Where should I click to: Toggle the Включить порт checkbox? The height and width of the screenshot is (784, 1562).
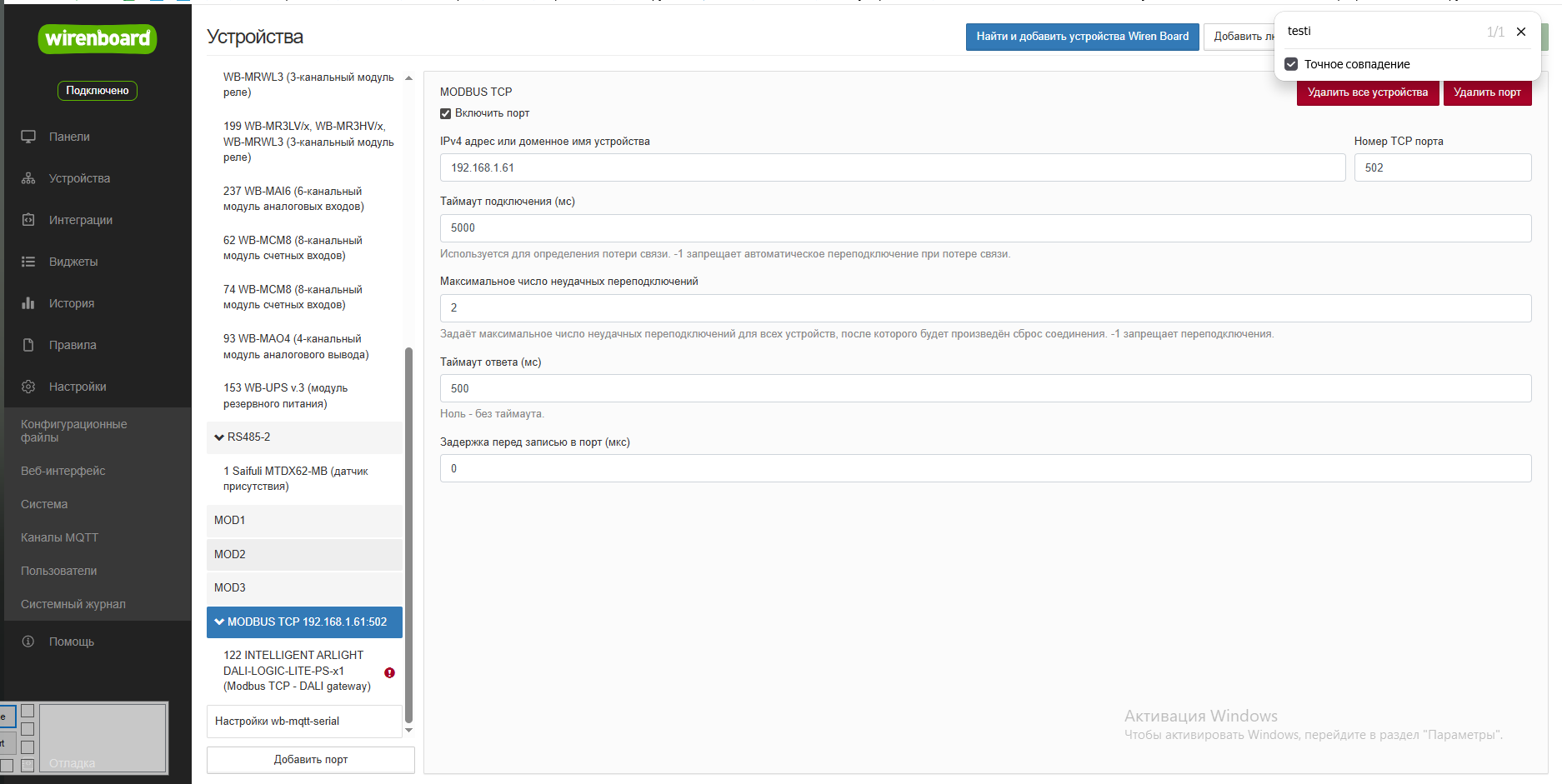[x=446, y=113]
